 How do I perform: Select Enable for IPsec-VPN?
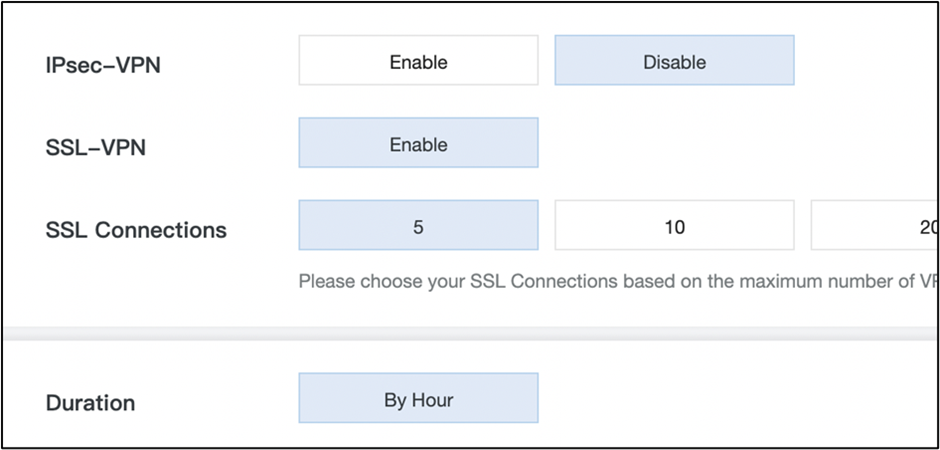(x=418, y=61)
